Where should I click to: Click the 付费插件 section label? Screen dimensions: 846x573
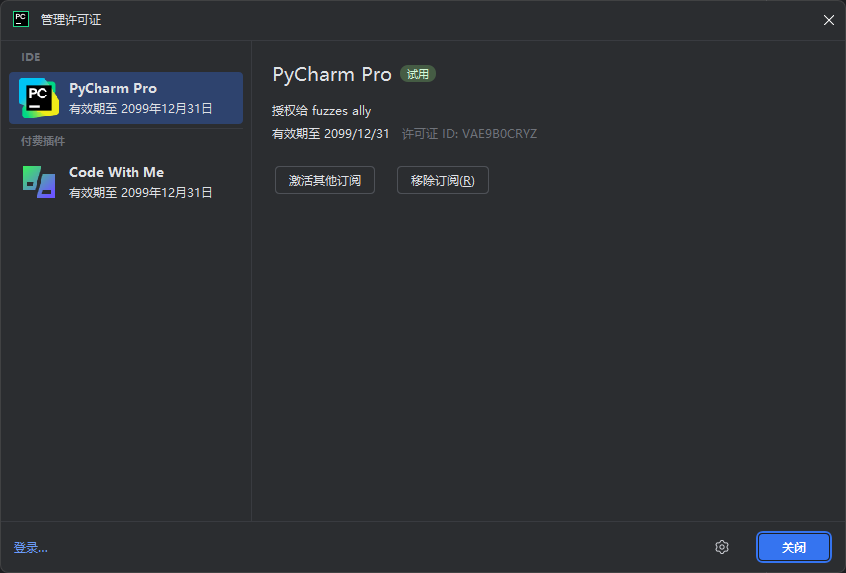point(43,141)
